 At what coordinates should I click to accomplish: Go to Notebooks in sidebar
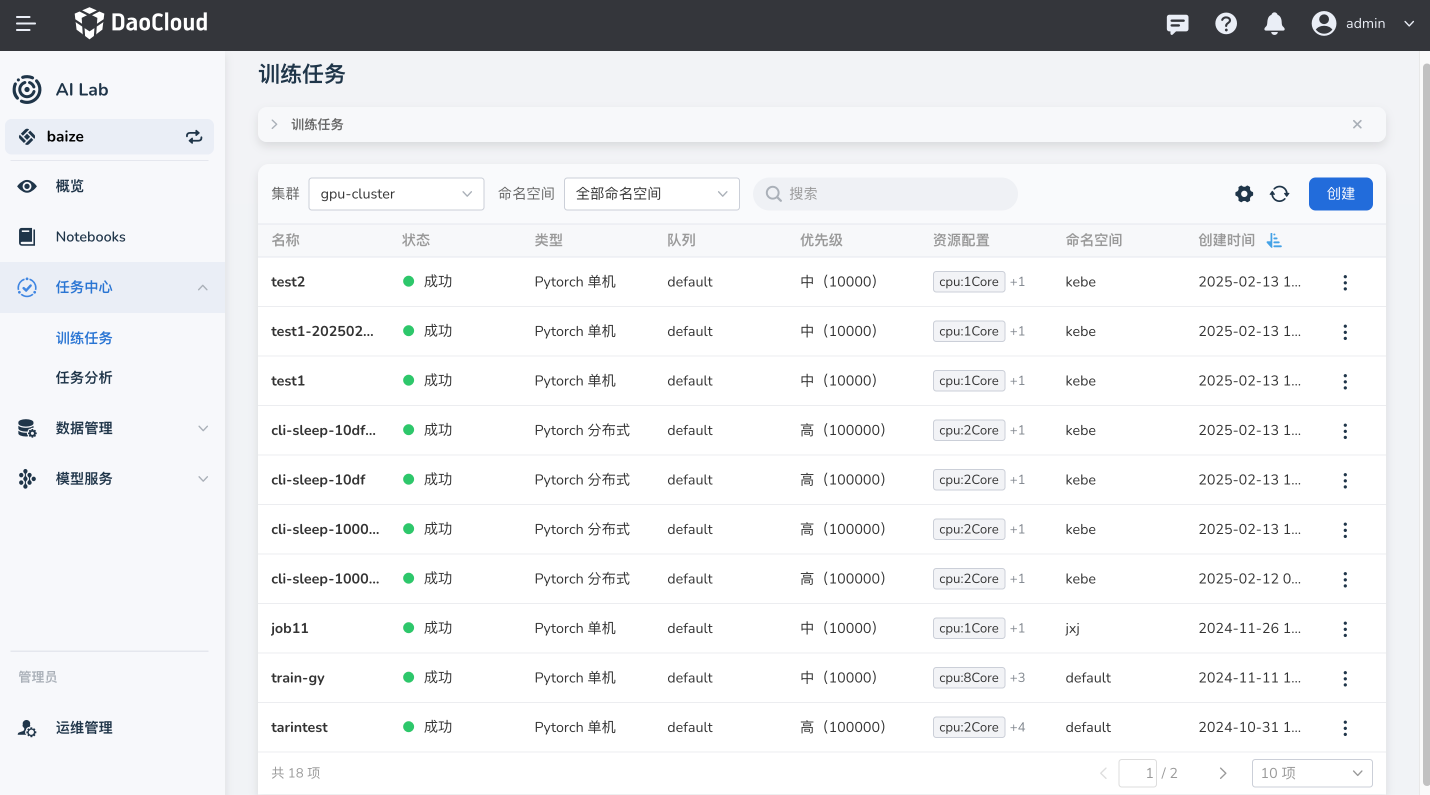tap(90, 237)
